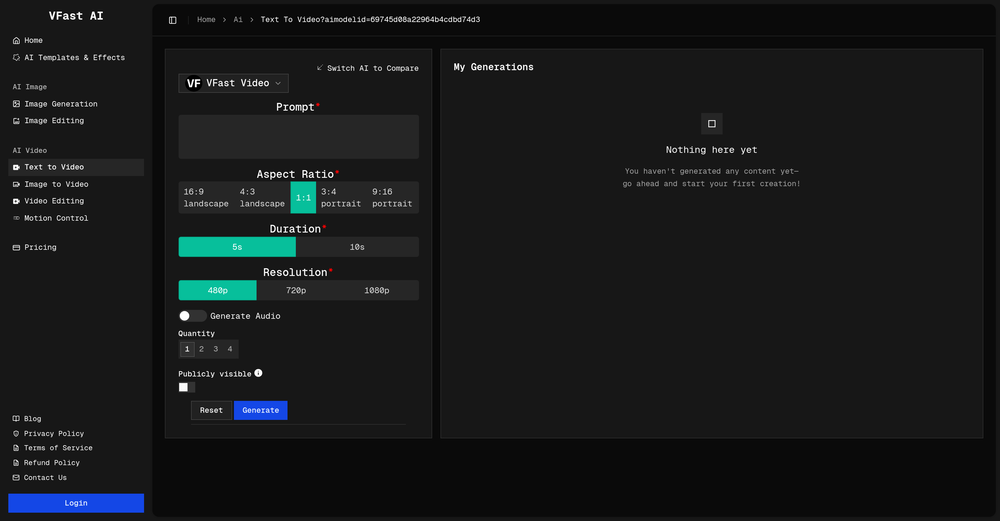1000x521 pixels.
Task: Click Switch AI to Compare
Action: 367,68
